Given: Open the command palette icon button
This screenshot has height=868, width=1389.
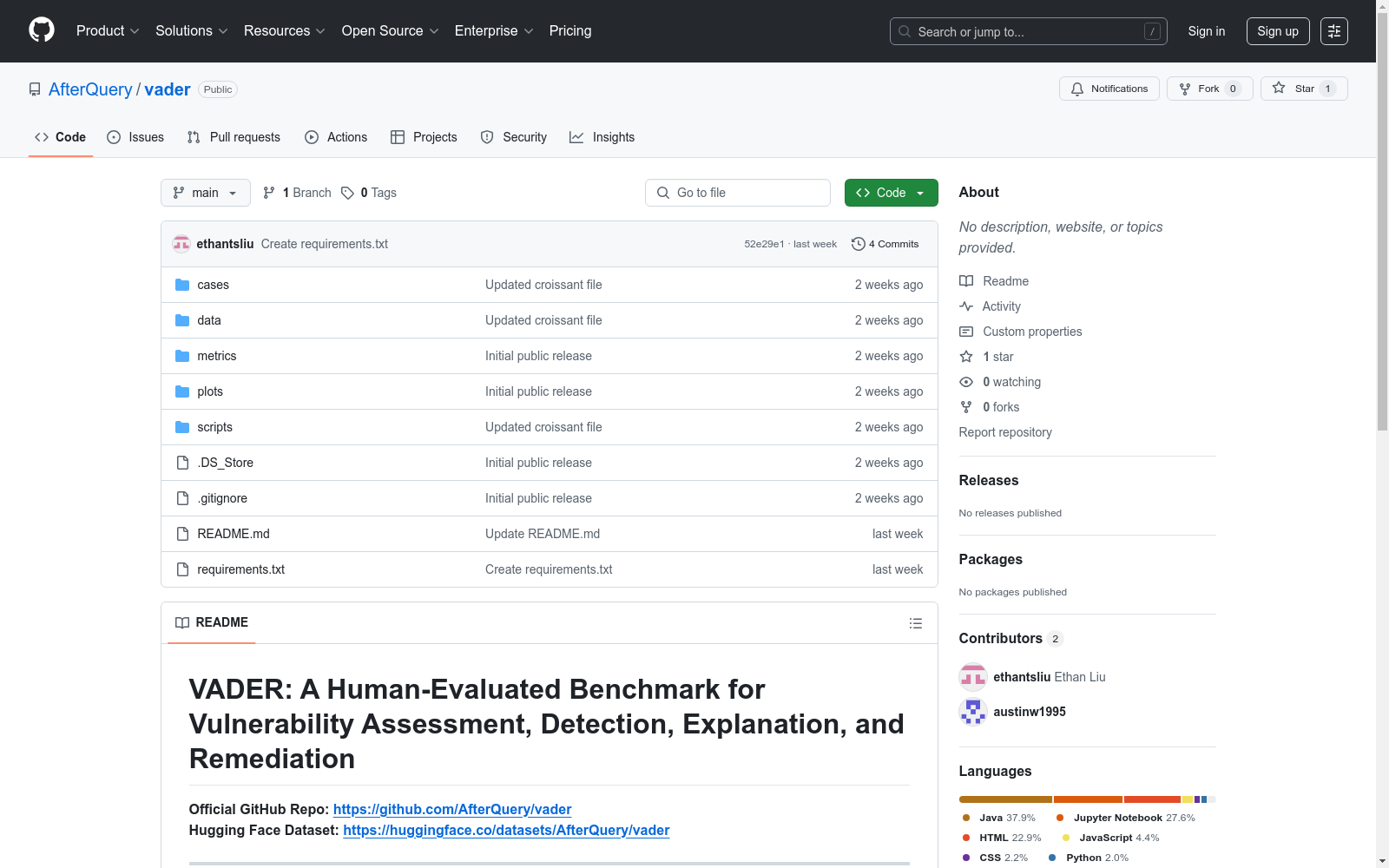Looking at the screenshot, I should (x=1333, y=31).
